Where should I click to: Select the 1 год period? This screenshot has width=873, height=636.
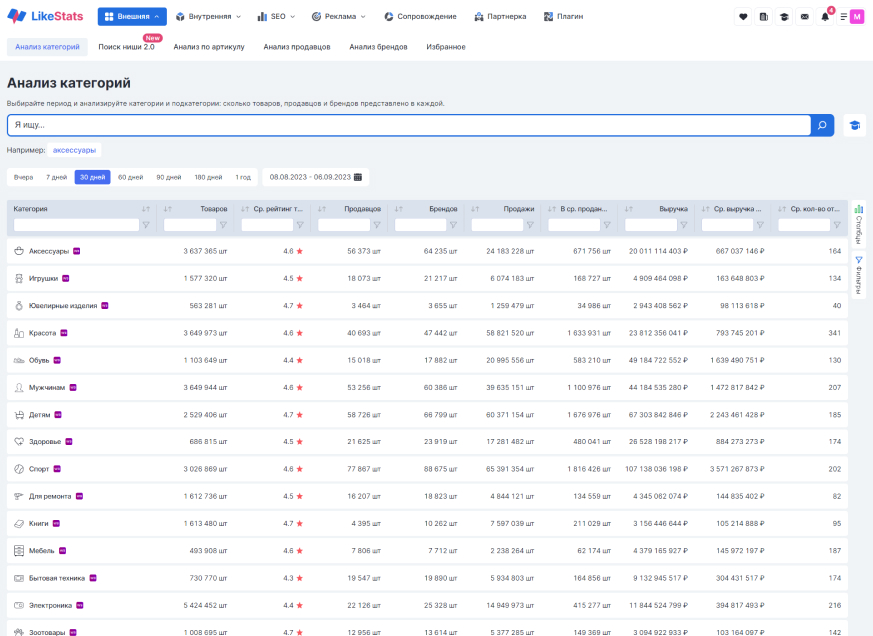pos(243,177)
